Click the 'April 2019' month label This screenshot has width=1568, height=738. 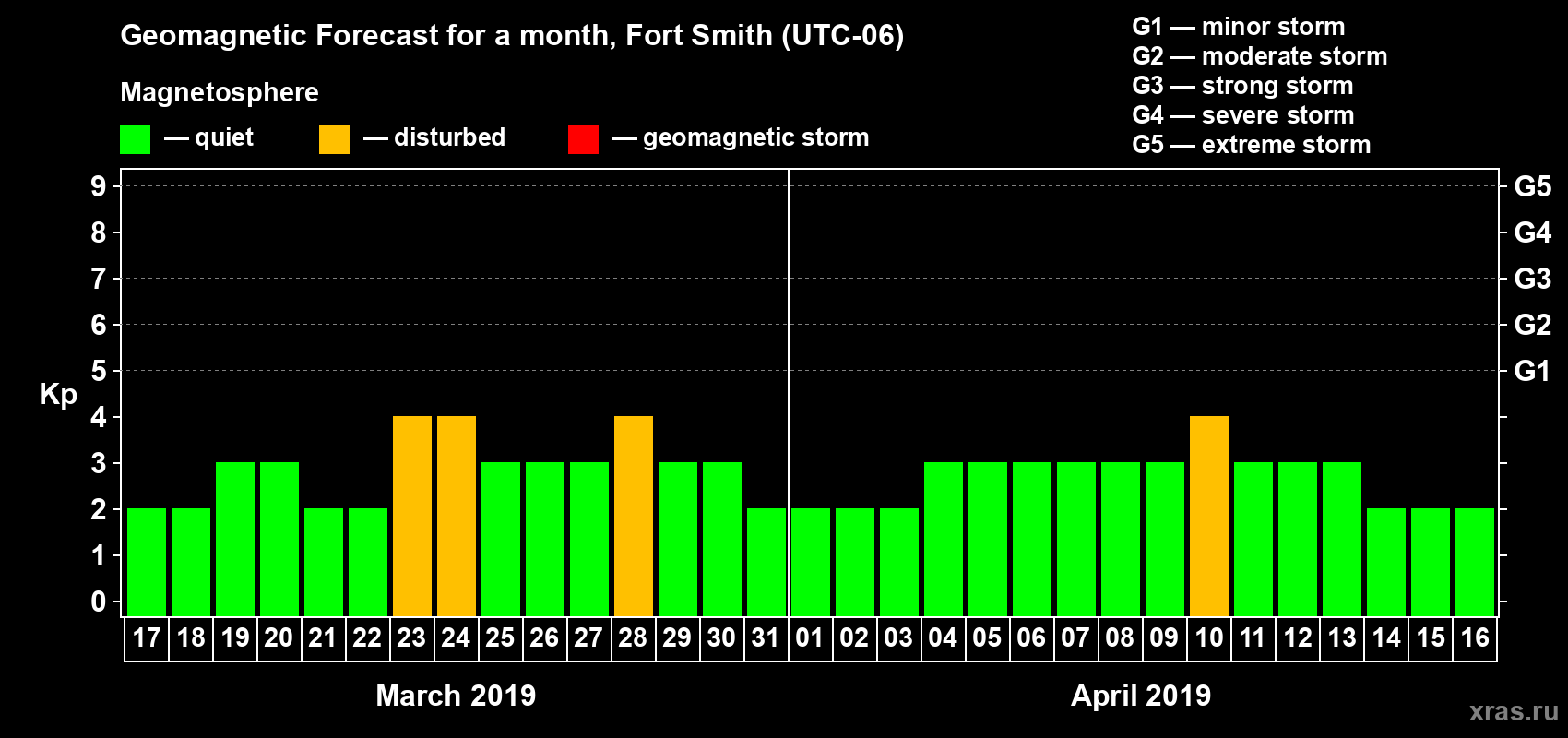tap(1141, 696)
